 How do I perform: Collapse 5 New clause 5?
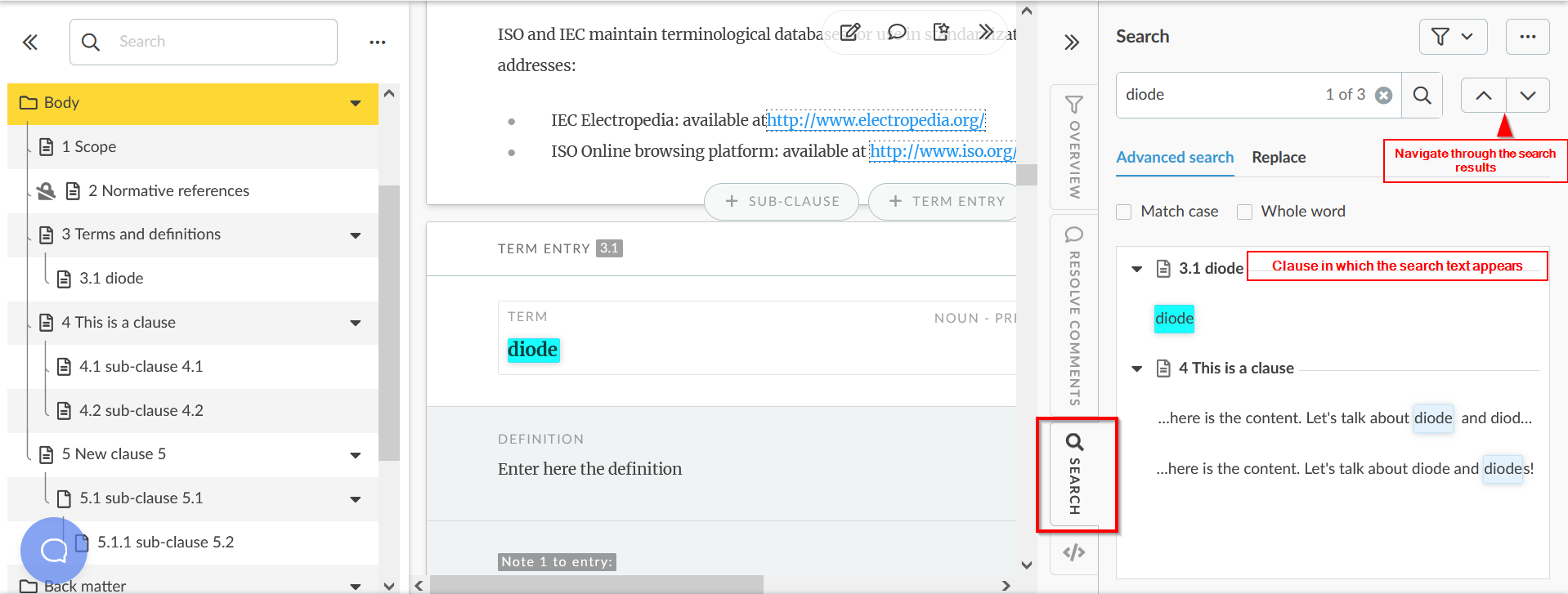[356, 455]
